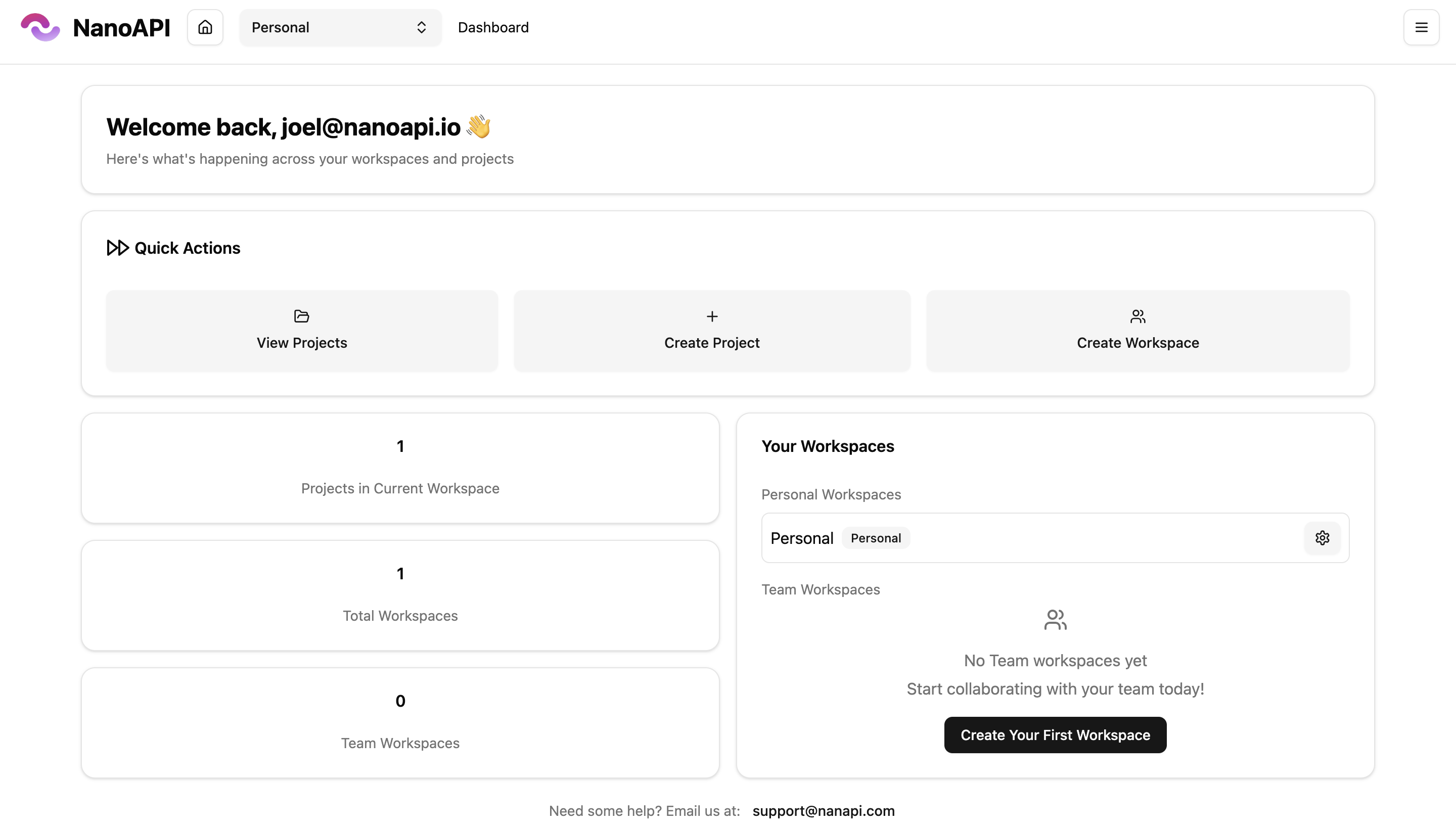Open settings gear for Personal workspace
1456x827 pixels.
point(1323,538)
